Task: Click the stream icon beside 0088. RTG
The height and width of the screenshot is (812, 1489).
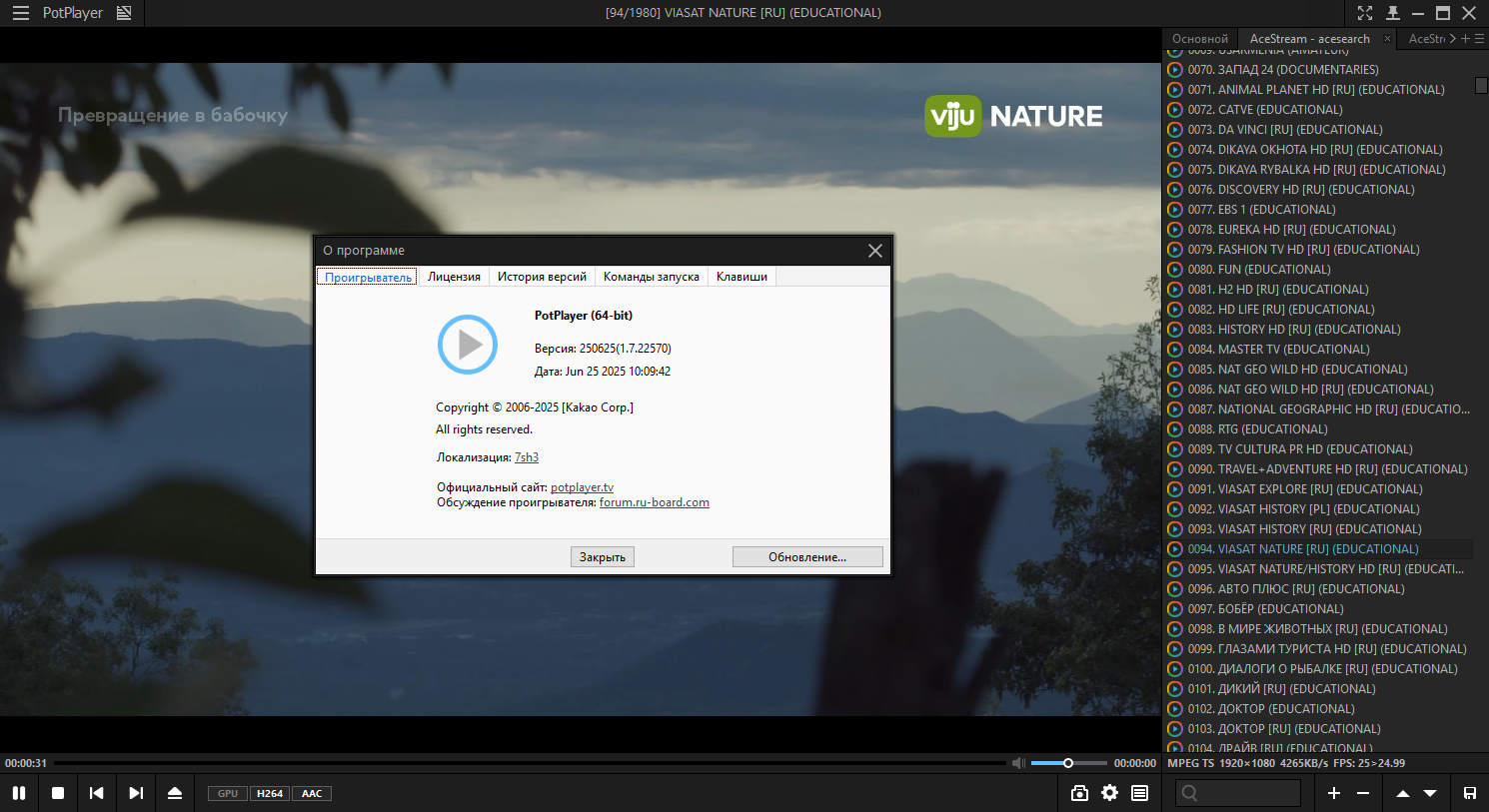Action: pos(1175,429)
